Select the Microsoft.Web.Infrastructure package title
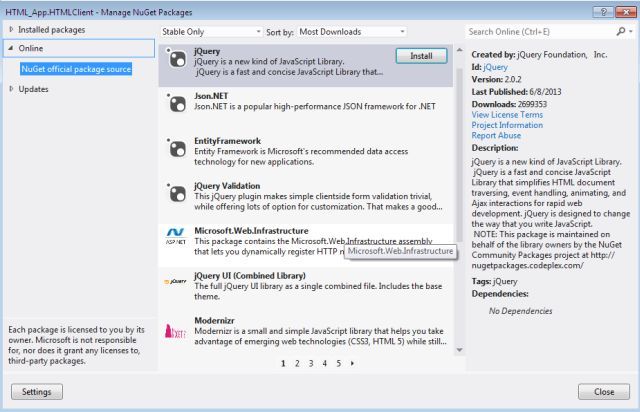 click(x=251, y=231)
